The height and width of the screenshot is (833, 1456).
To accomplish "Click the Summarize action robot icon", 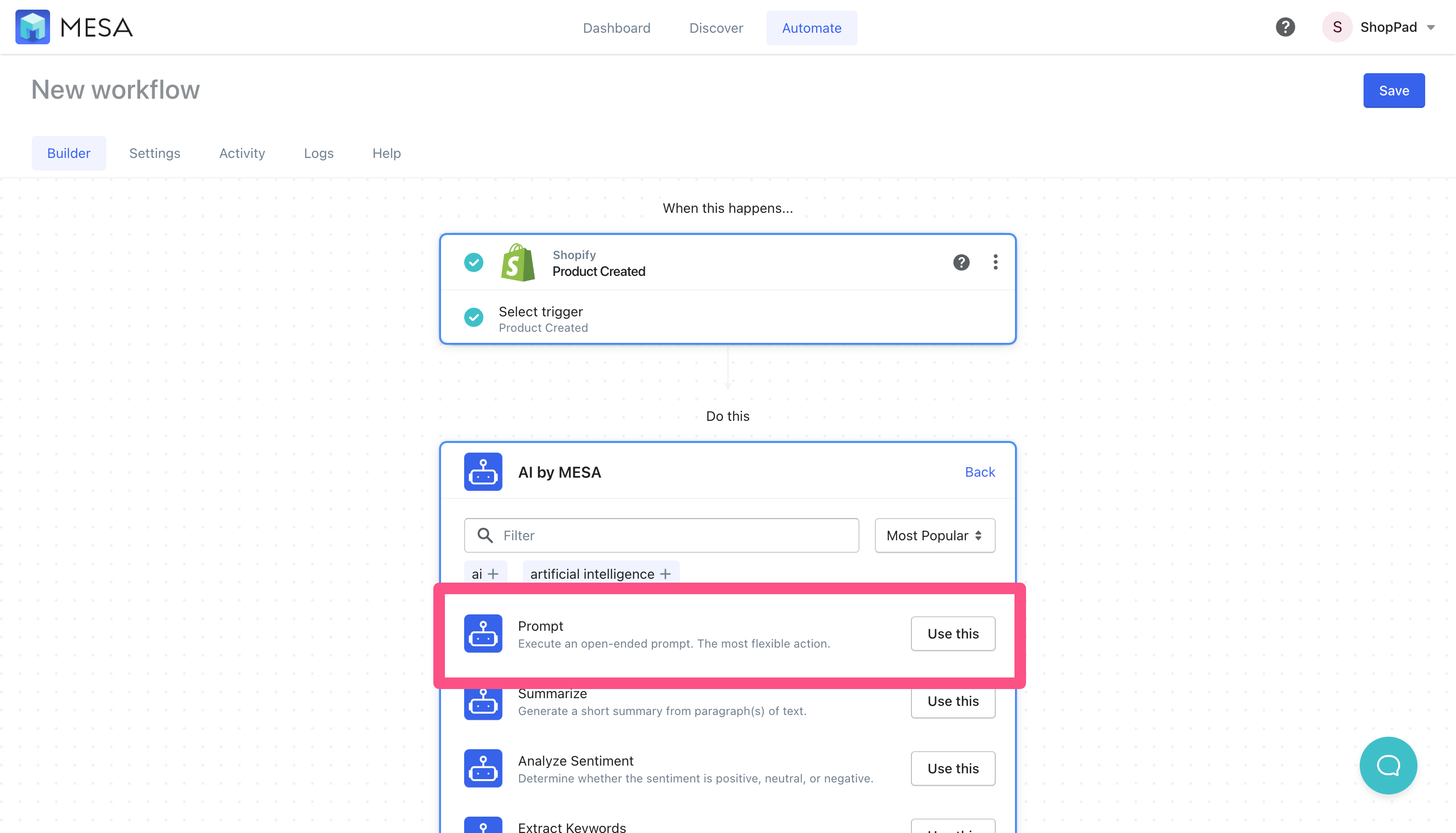I will click(483, 703).
